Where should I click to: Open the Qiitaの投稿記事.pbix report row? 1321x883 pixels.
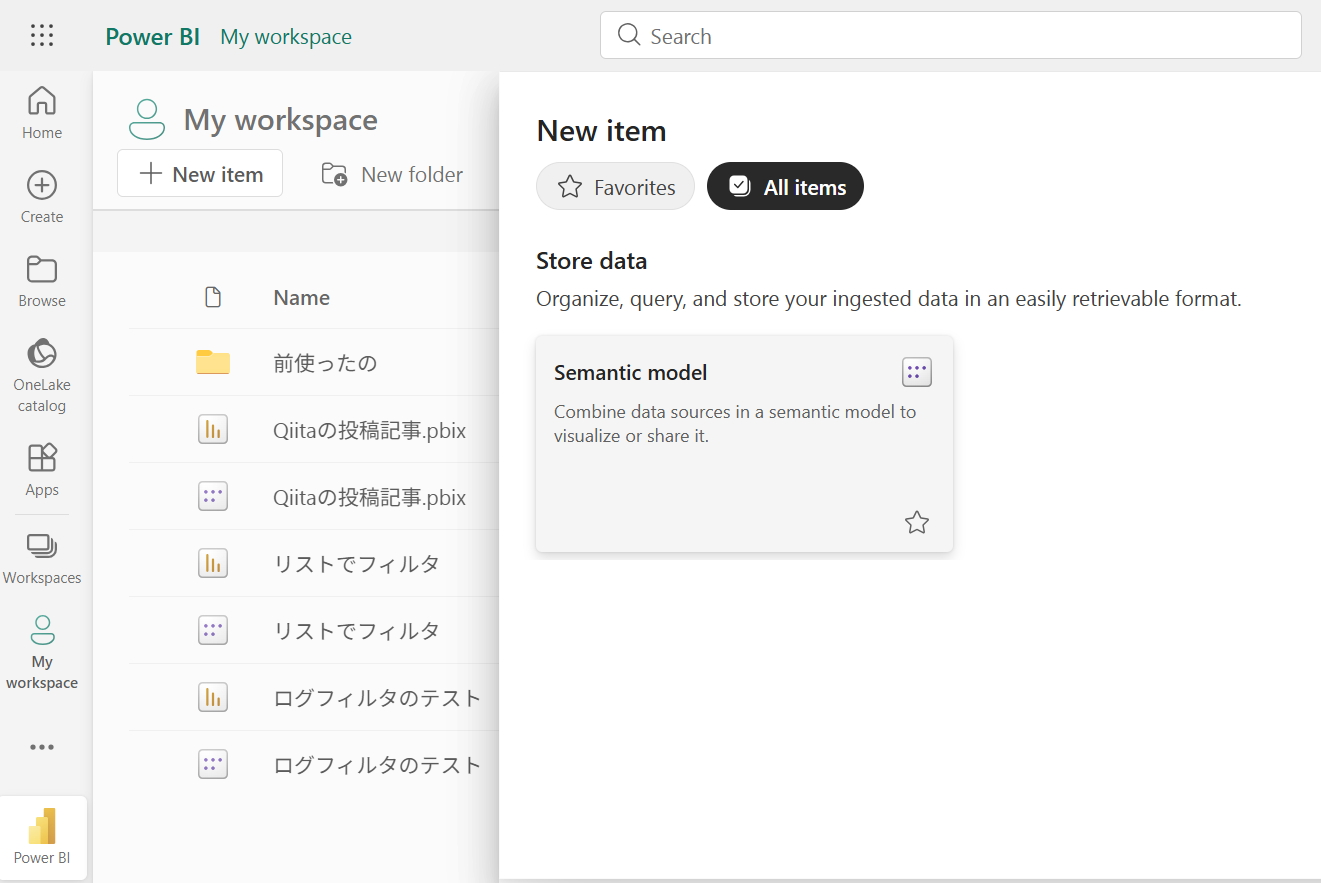tap(369, 431)
